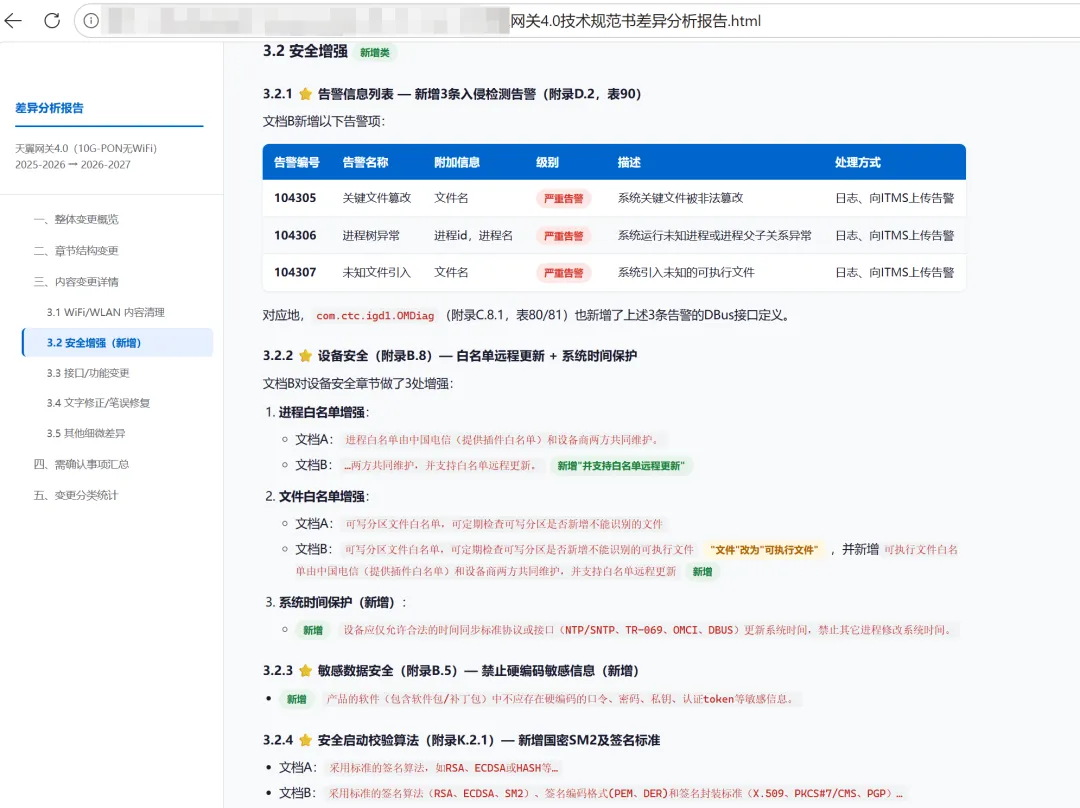Click the "文件"改为"可执行文件" yellow tag
Screen dimensions: 1080x808
[x=765, y=550]
